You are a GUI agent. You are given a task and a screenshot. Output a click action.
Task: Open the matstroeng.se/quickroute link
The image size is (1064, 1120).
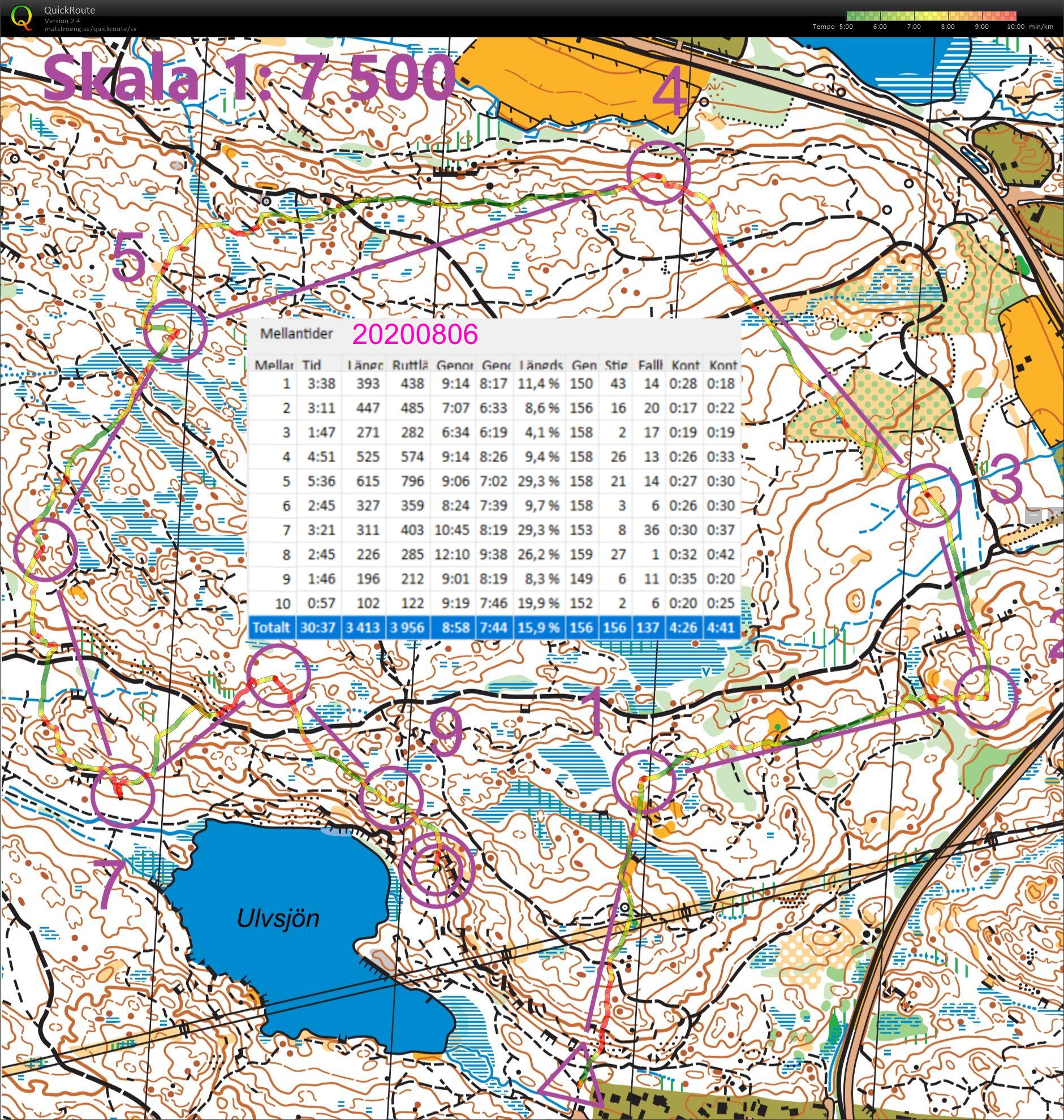[x=91, y=29]
